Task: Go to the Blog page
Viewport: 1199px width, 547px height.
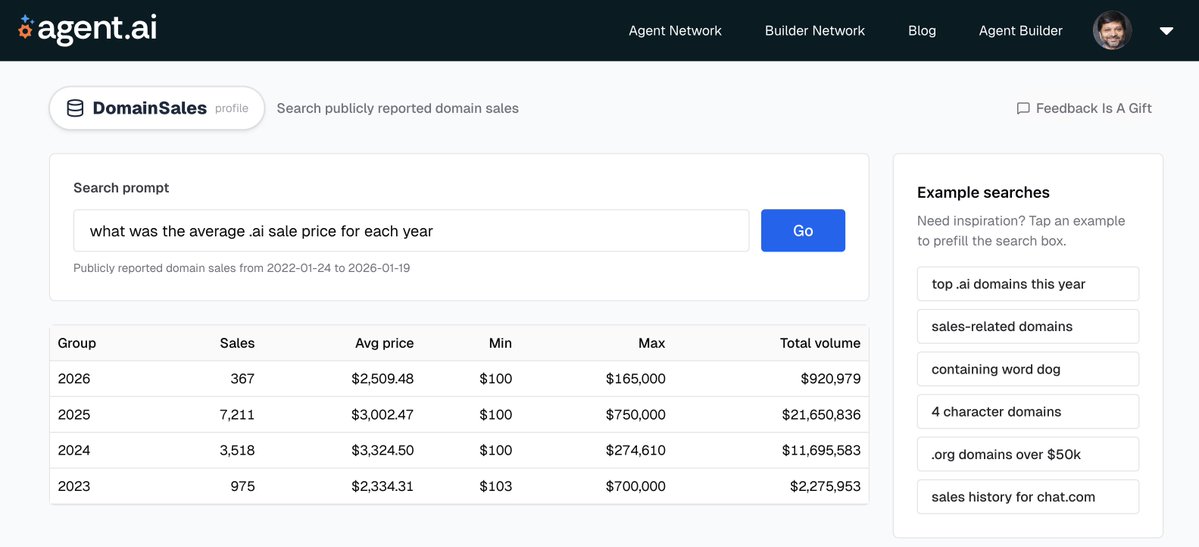Action: (x=921, y=31)
